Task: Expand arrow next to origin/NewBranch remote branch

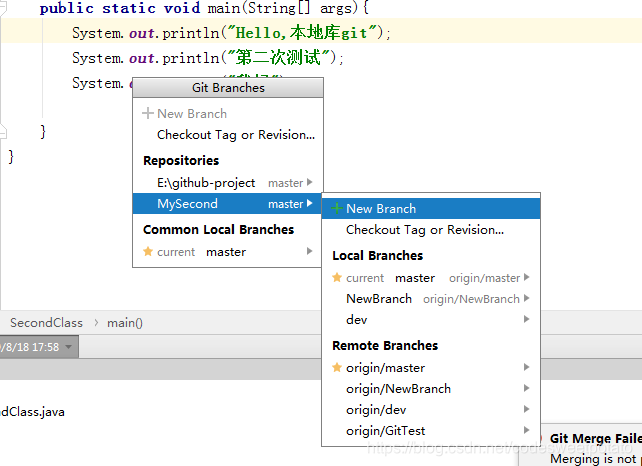Action: tap(527, 388)
